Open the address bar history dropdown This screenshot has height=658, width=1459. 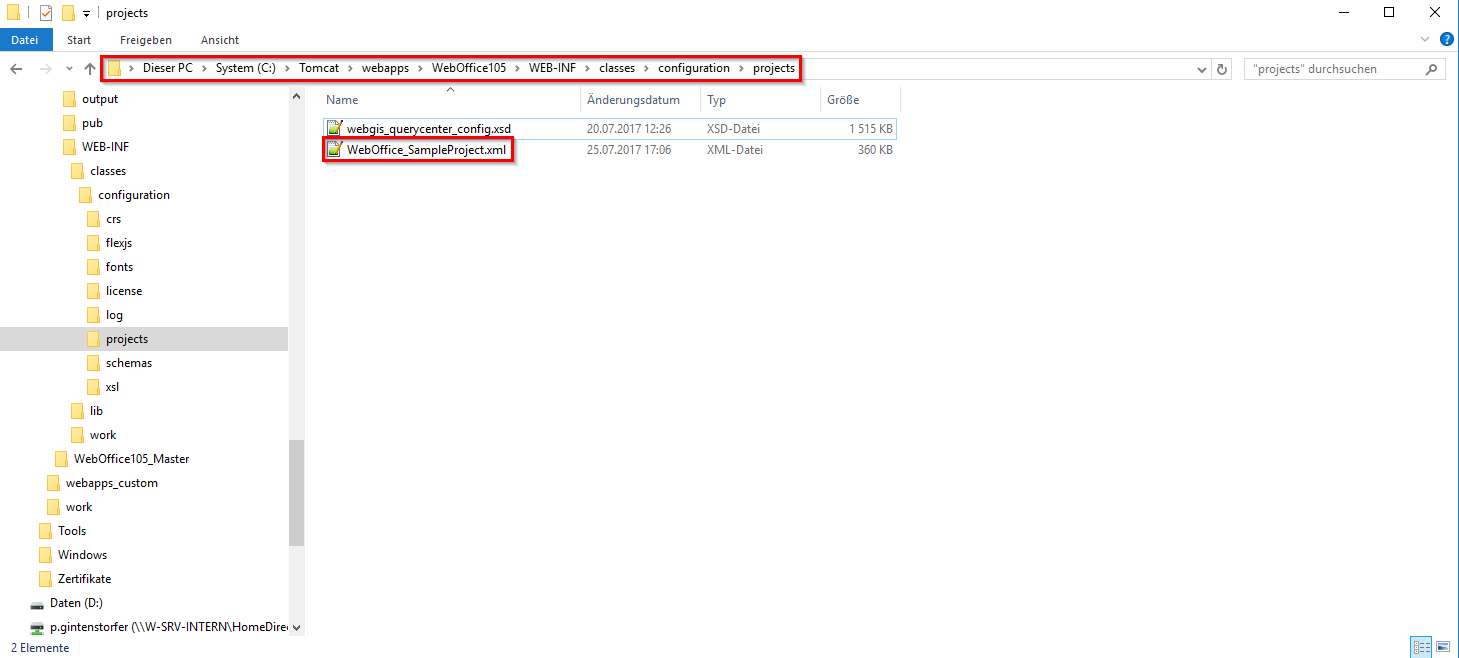[1201, 68]
